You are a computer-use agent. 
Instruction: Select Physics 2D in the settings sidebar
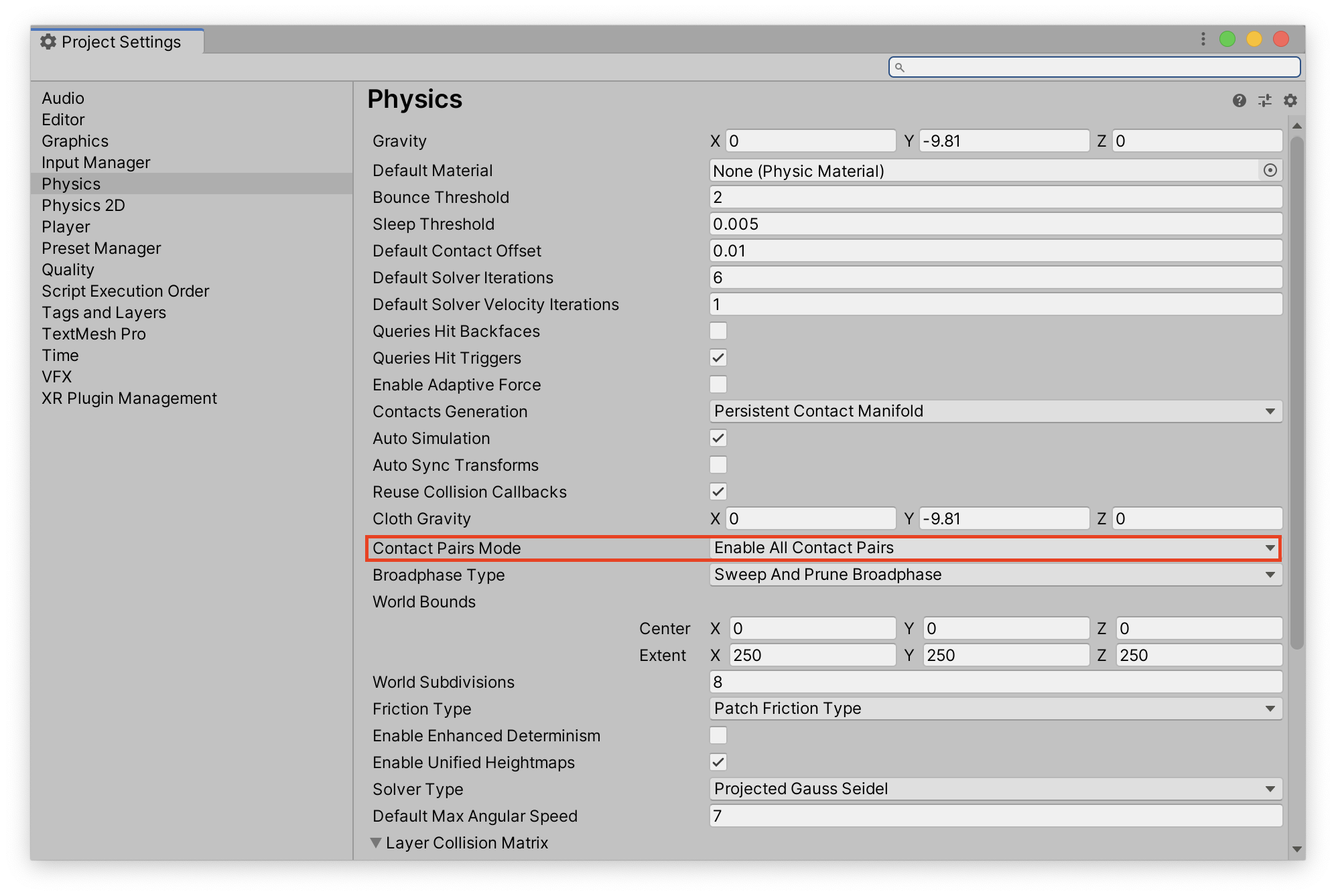coord(82,205)
